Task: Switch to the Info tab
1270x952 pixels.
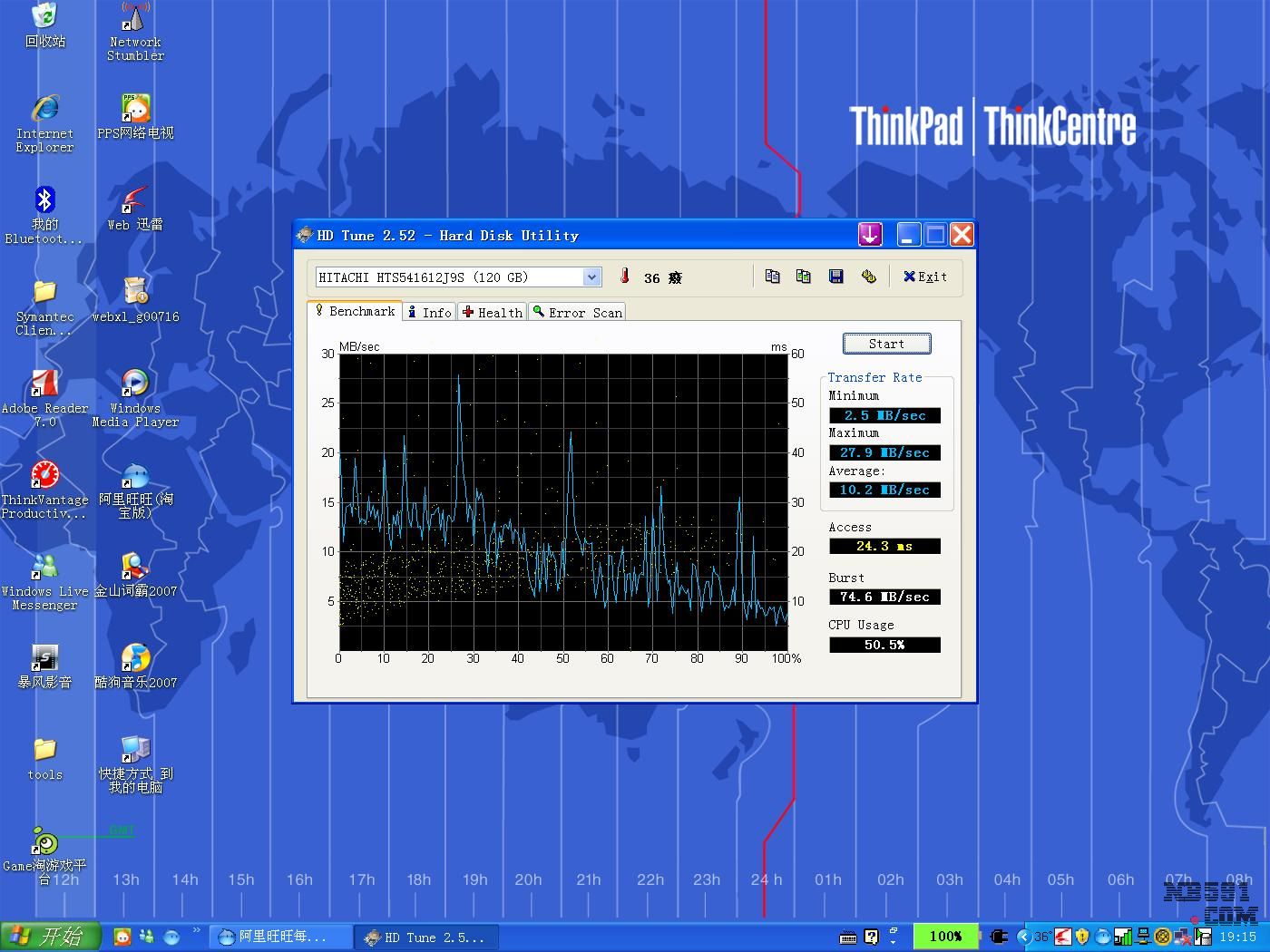Action: [429, 312]
